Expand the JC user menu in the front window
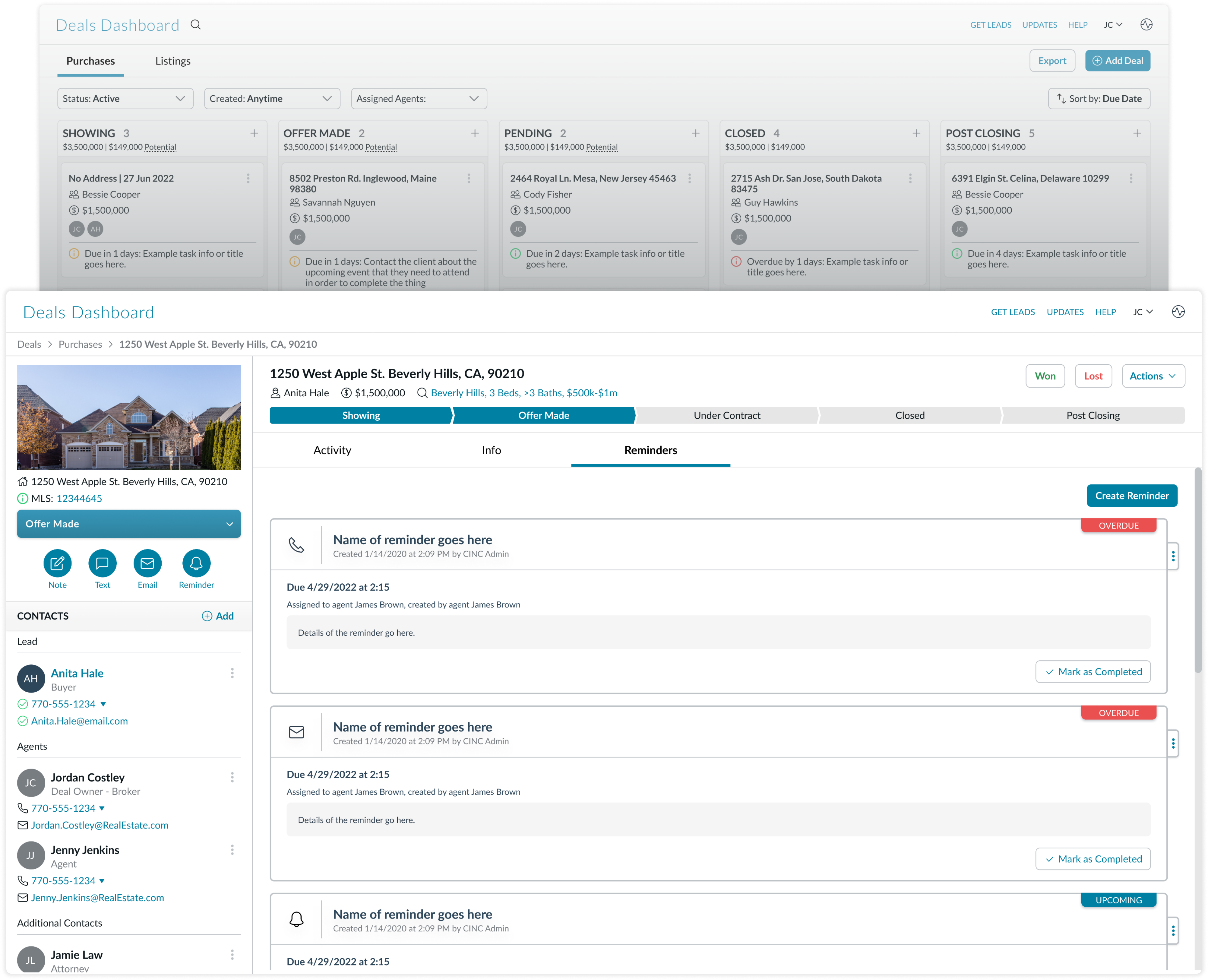This screenshot has height=980, width=1208. [1143, 312]
